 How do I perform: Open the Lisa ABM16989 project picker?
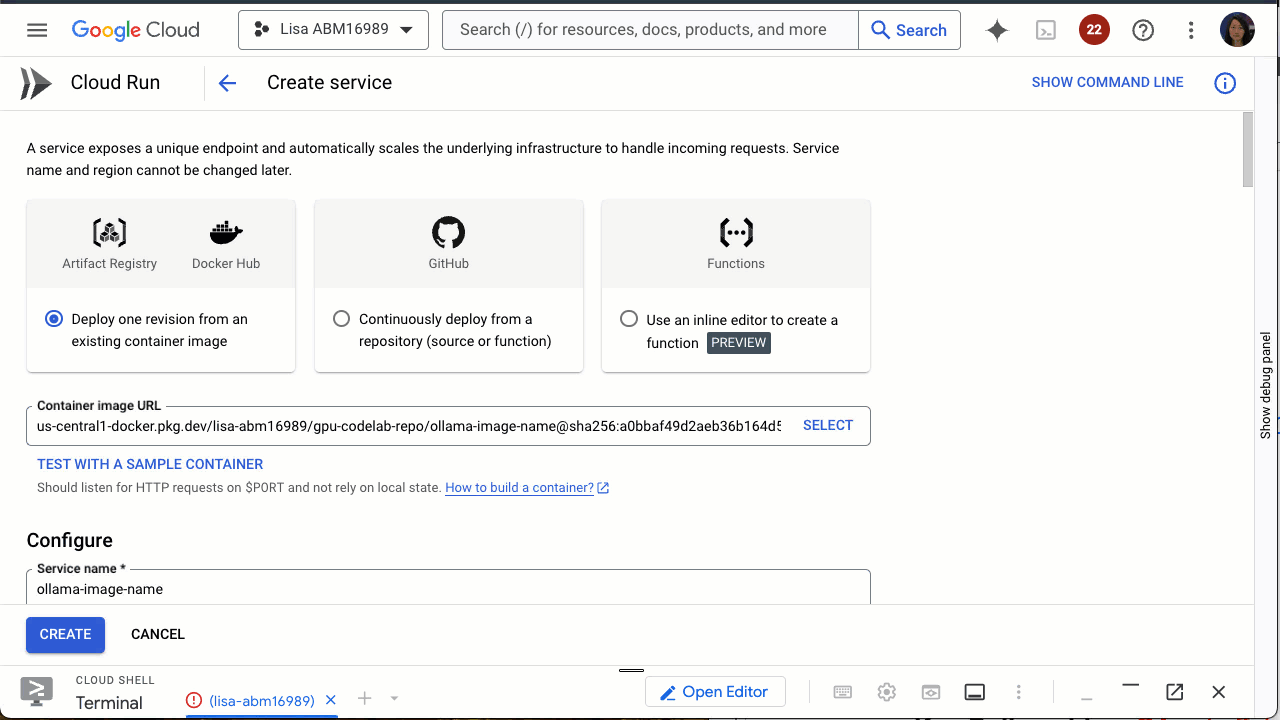click(x=333, y=30)
